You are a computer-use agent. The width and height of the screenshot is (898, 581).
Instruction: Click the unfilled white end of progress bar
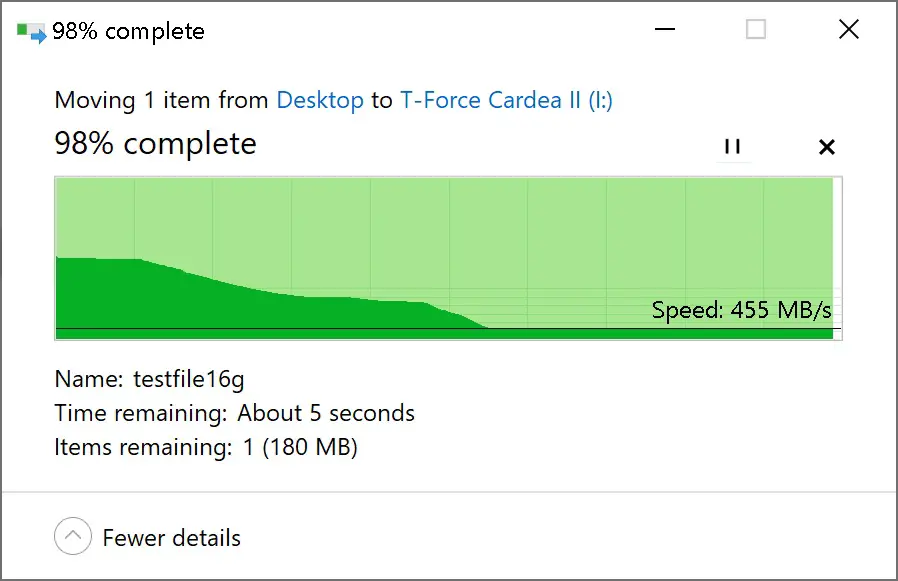click(837, 258)
